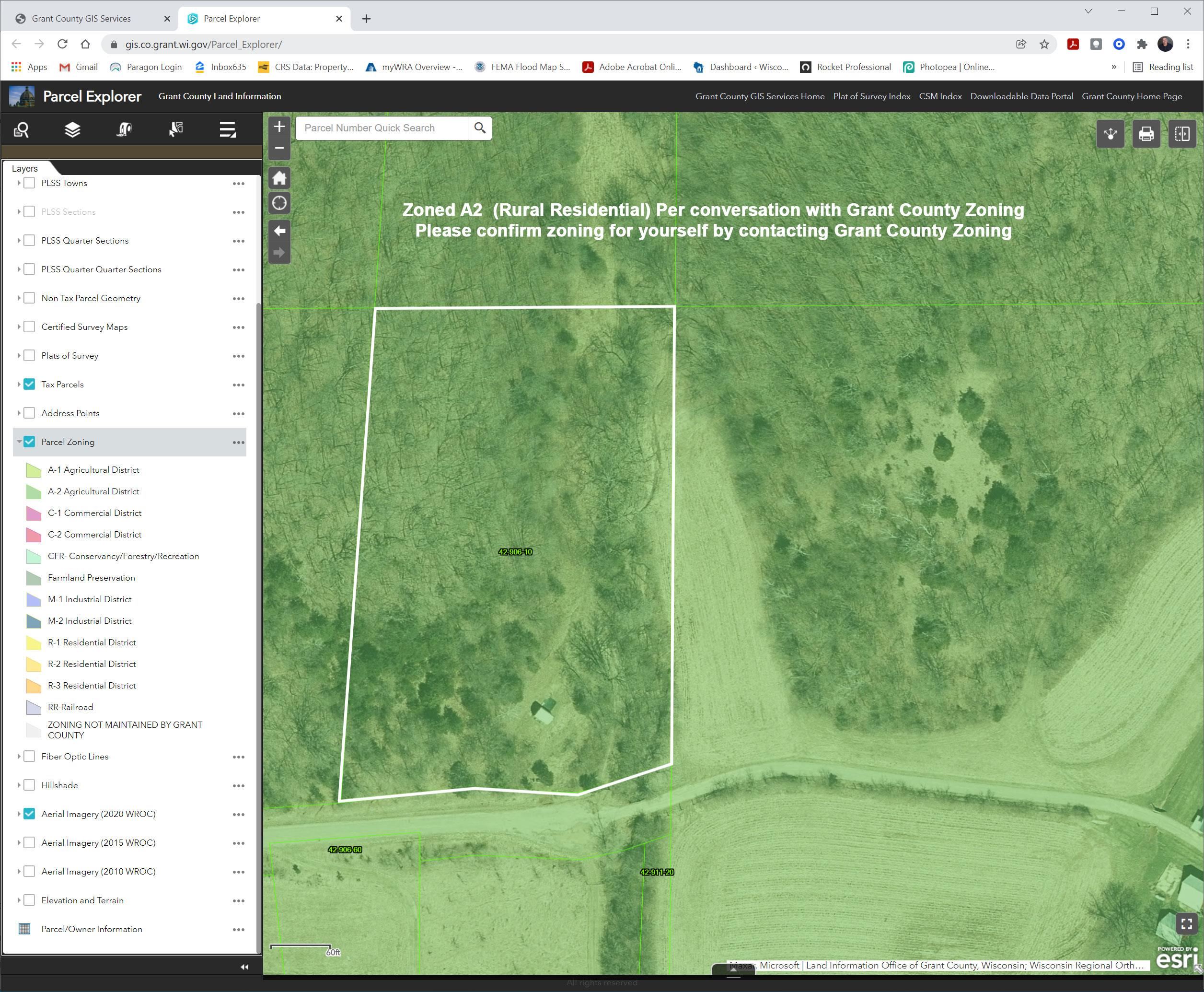This screenshot has height=992, width=1204.
Task: Go to previous map extent arrow
Action: 279,231
